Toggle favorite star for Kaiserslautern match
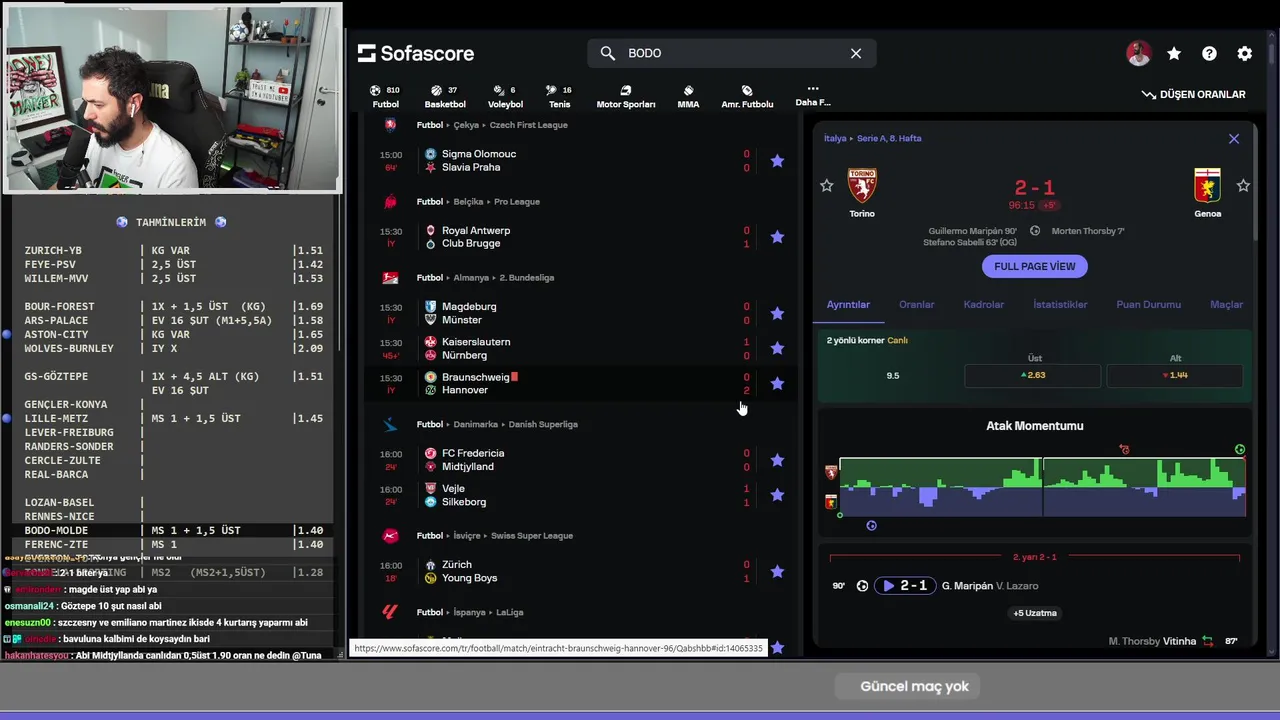The width and height of the screenshot is (1280, 720). tap(777, 349)
